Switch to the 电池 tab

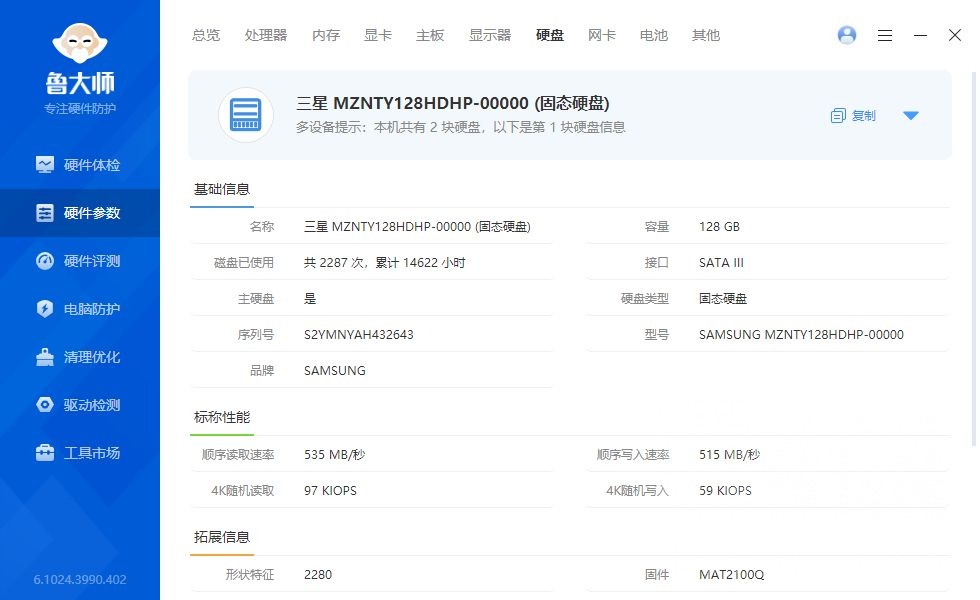pyautogui.click(x=654, y=35)
